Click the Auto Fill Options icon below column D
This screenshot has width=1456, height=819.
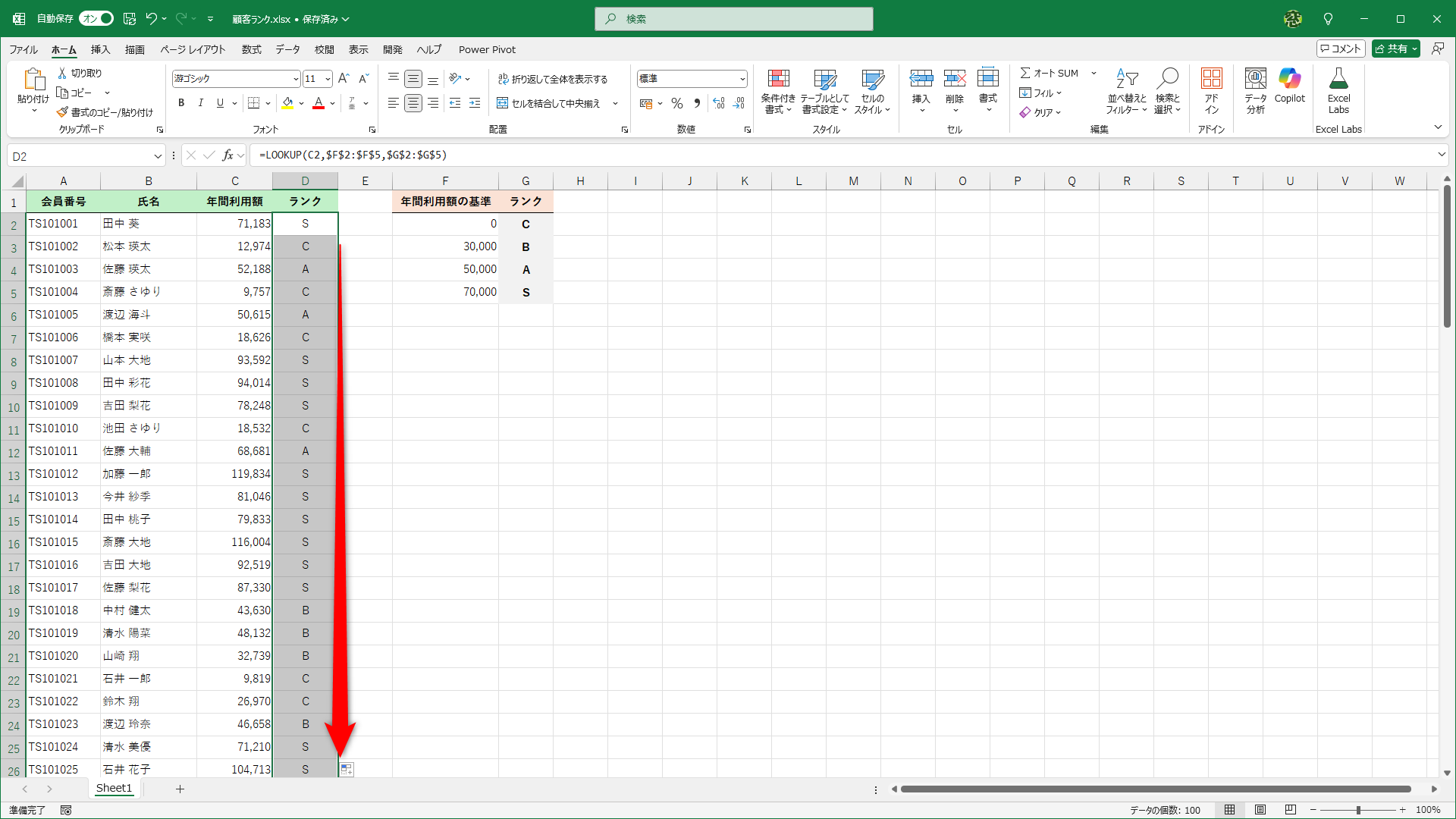(x=347, y=770)
